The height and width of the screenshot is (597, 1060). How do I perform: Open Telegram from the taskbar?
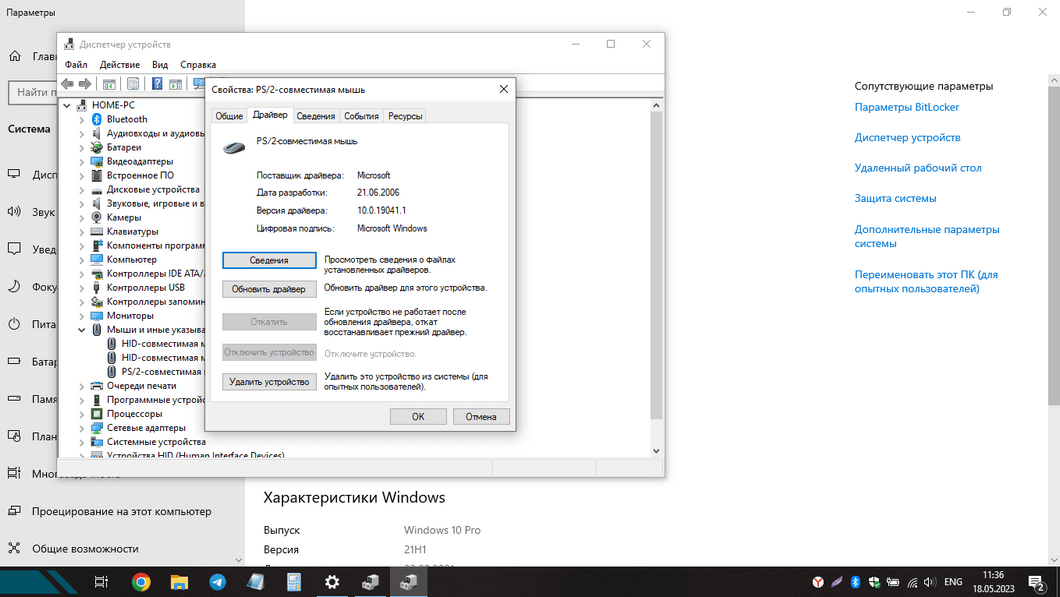tap(217, 582)
